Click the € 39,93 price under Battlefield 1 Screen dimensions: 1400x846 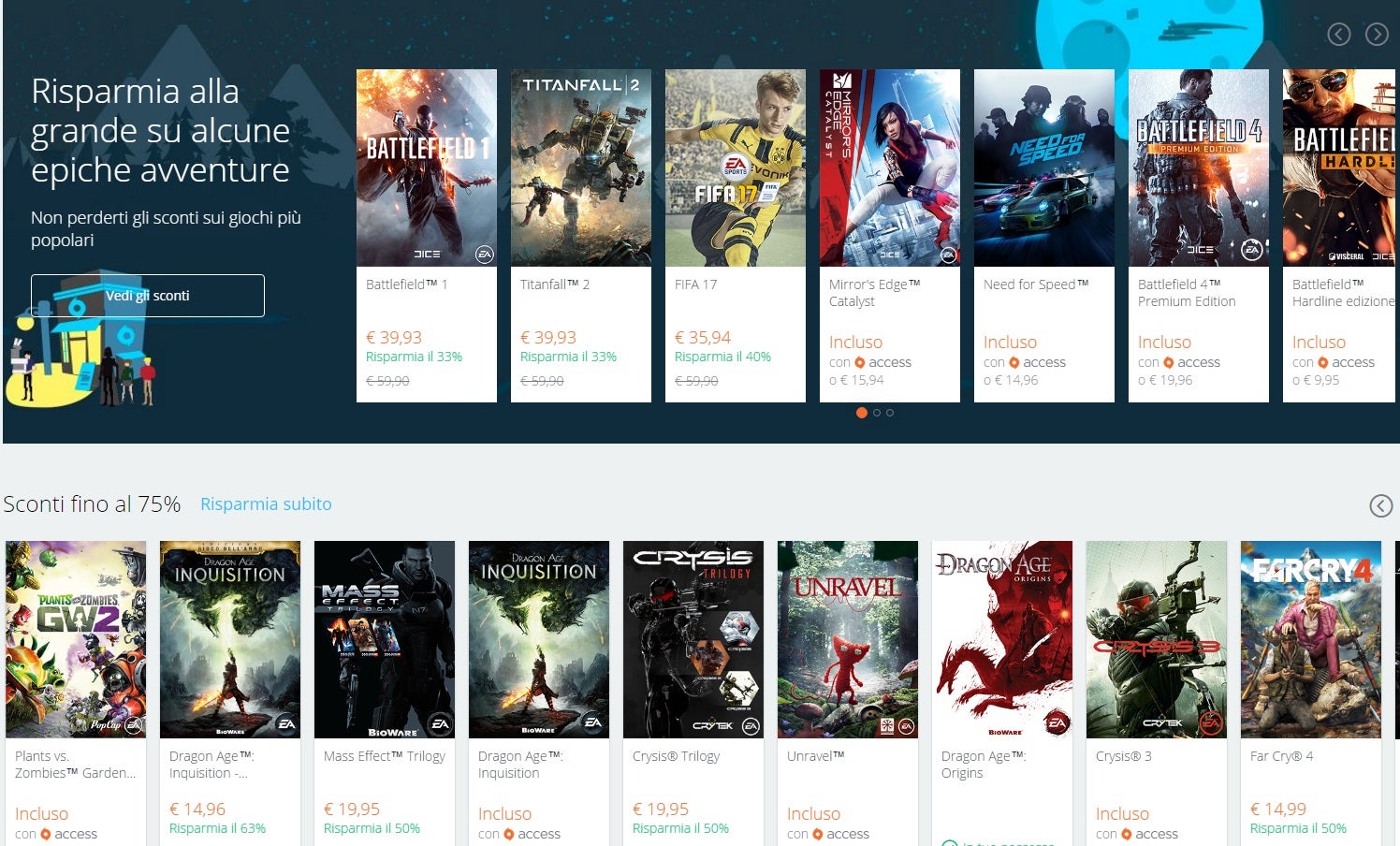(394, 338)
